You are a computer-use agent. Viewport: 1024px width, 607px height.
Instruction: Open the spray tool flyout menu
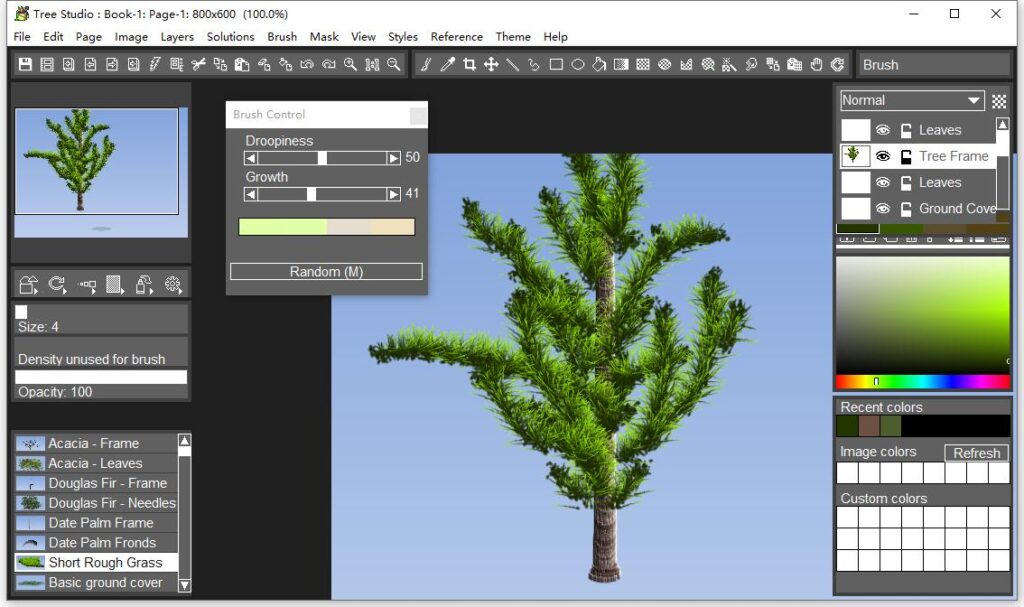[x=730, y=65]
